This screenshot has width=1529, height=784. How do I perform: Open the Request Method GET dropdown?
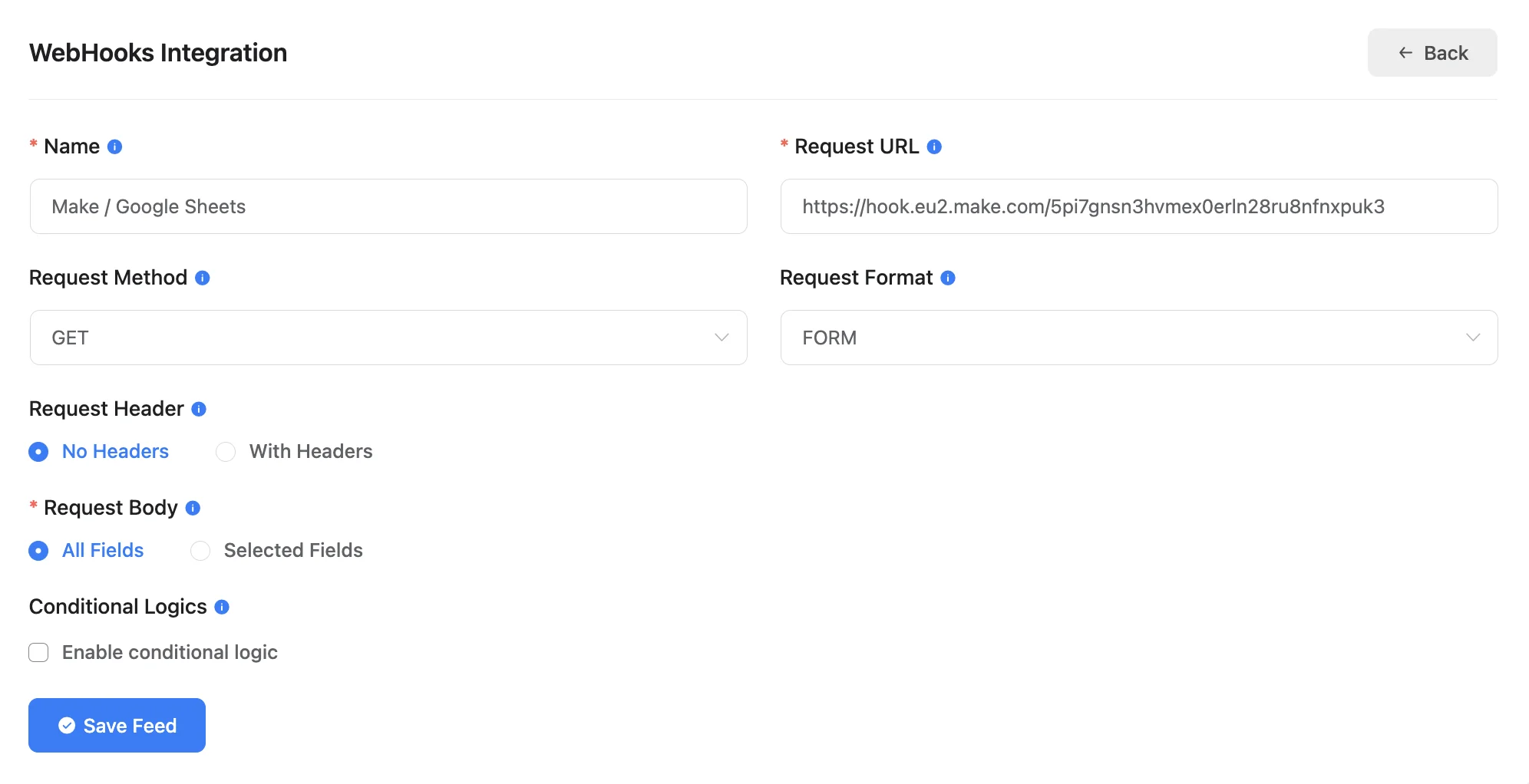[x=388, y=338]
